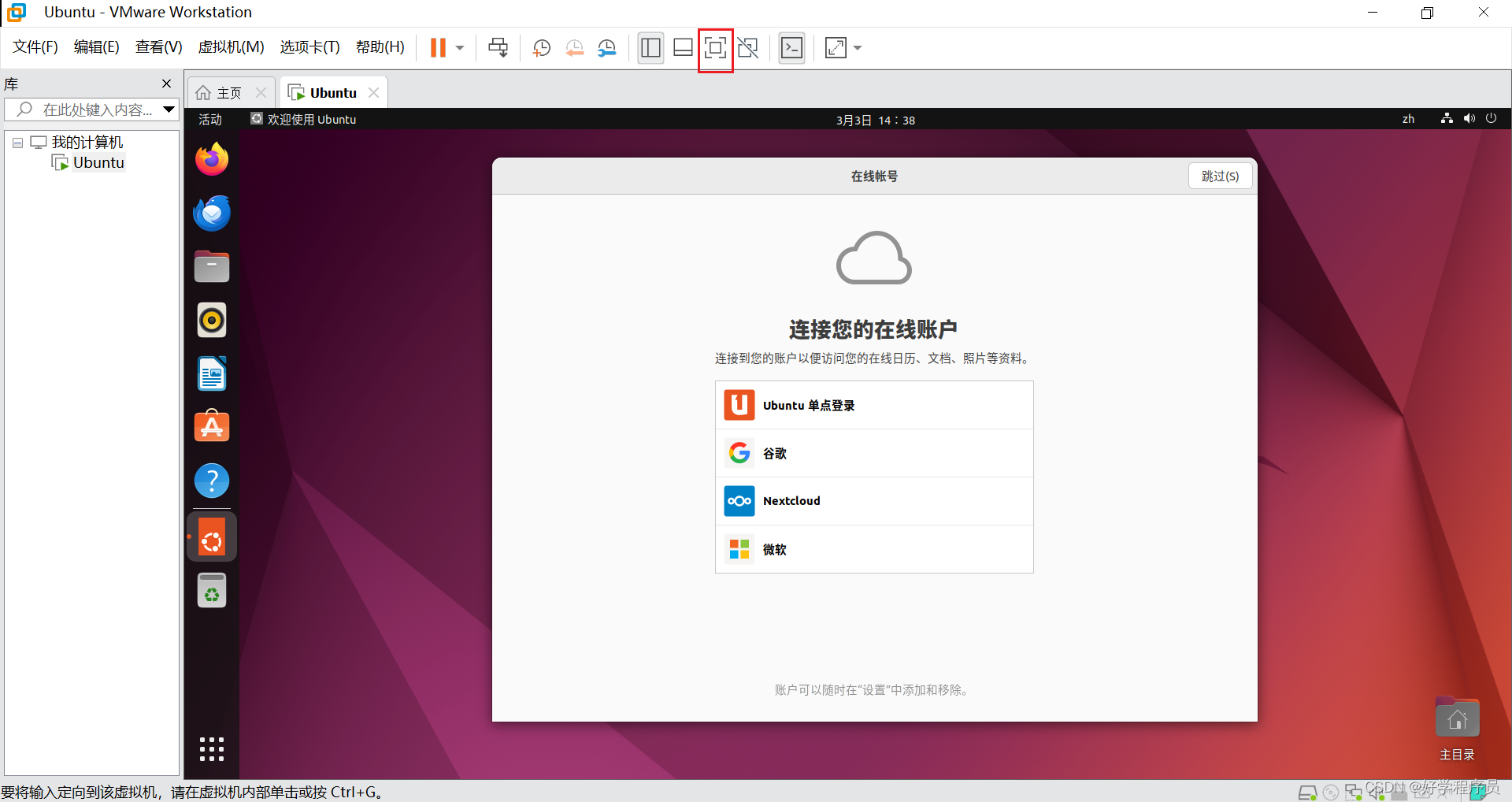Close the Ubuntu tab

(x=374, y=93)
